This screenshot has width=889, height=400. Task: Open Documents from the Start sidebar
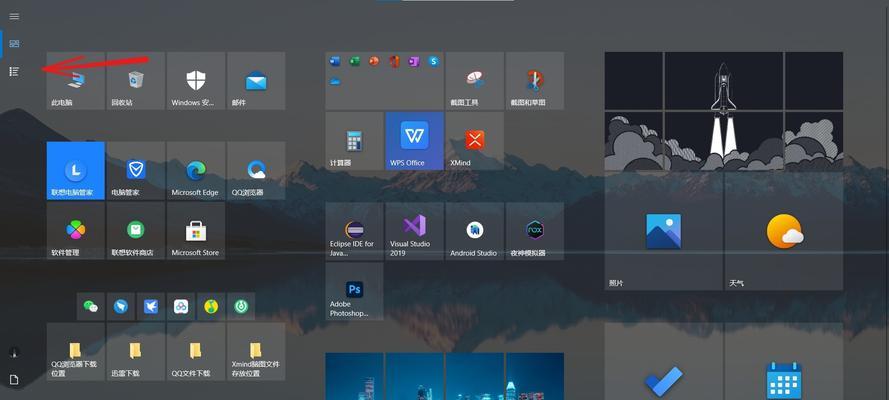[x=14, y=380]
